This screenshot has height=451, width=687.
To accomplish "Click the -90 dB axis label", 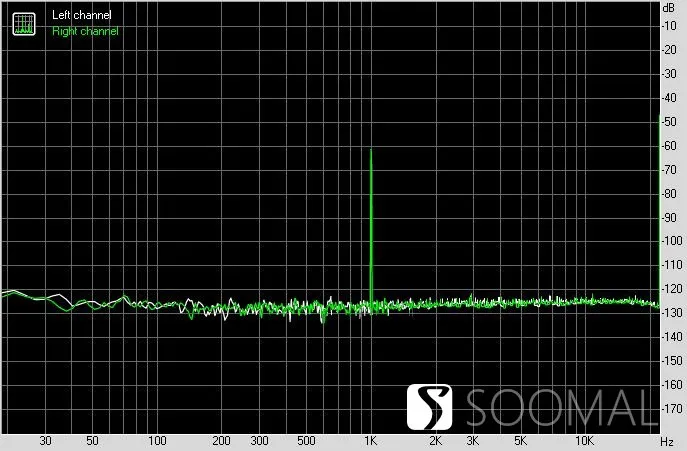I will click(x=669, y=217).
